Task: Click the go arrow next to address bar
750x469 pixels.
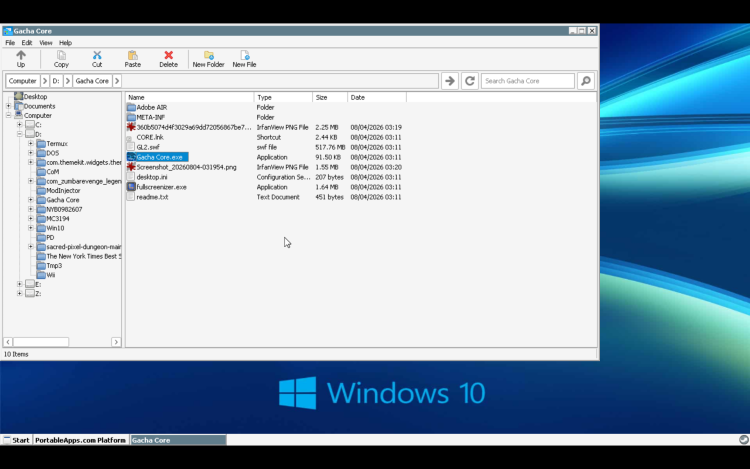Action: click(450, 81)
